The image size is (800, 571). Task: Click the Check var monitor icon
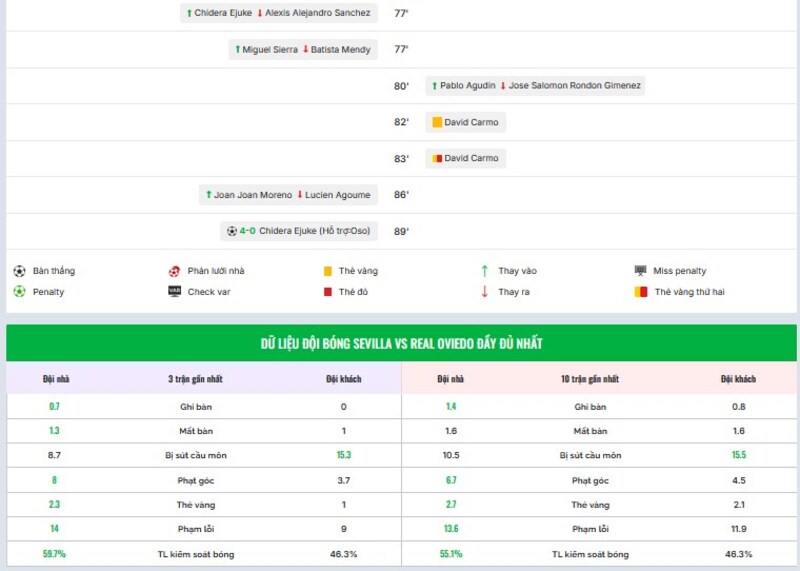coord(174,292)
